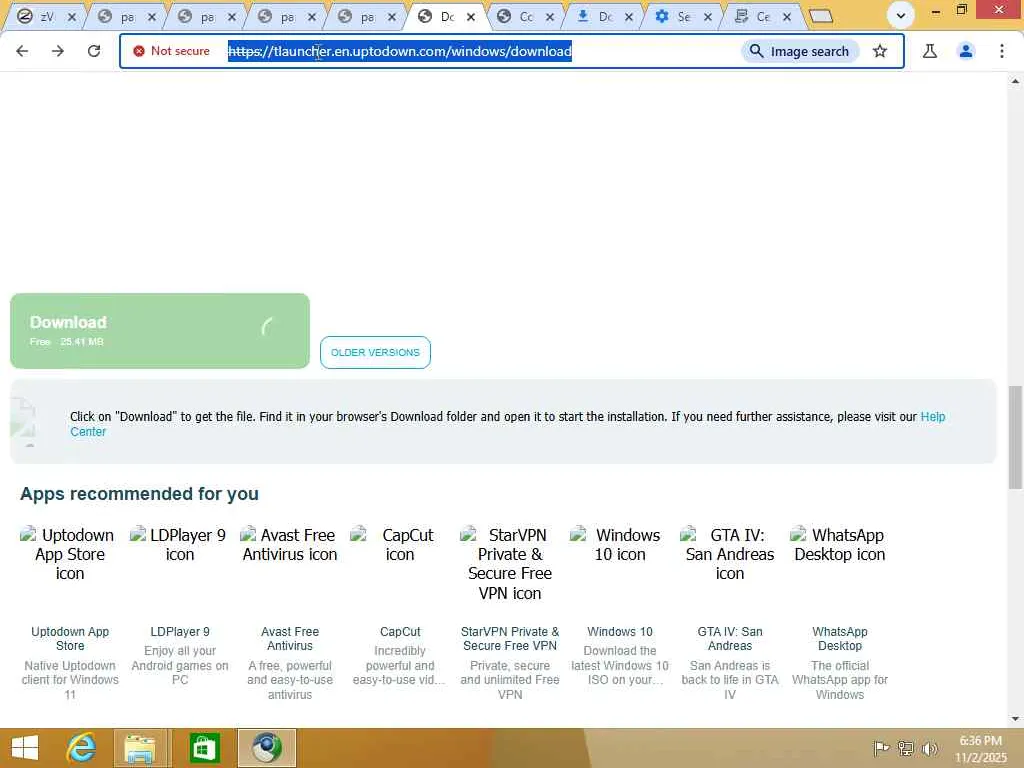The image size is (1024, 768).
Task: Click the green Download button
Action: pos(160,331)
